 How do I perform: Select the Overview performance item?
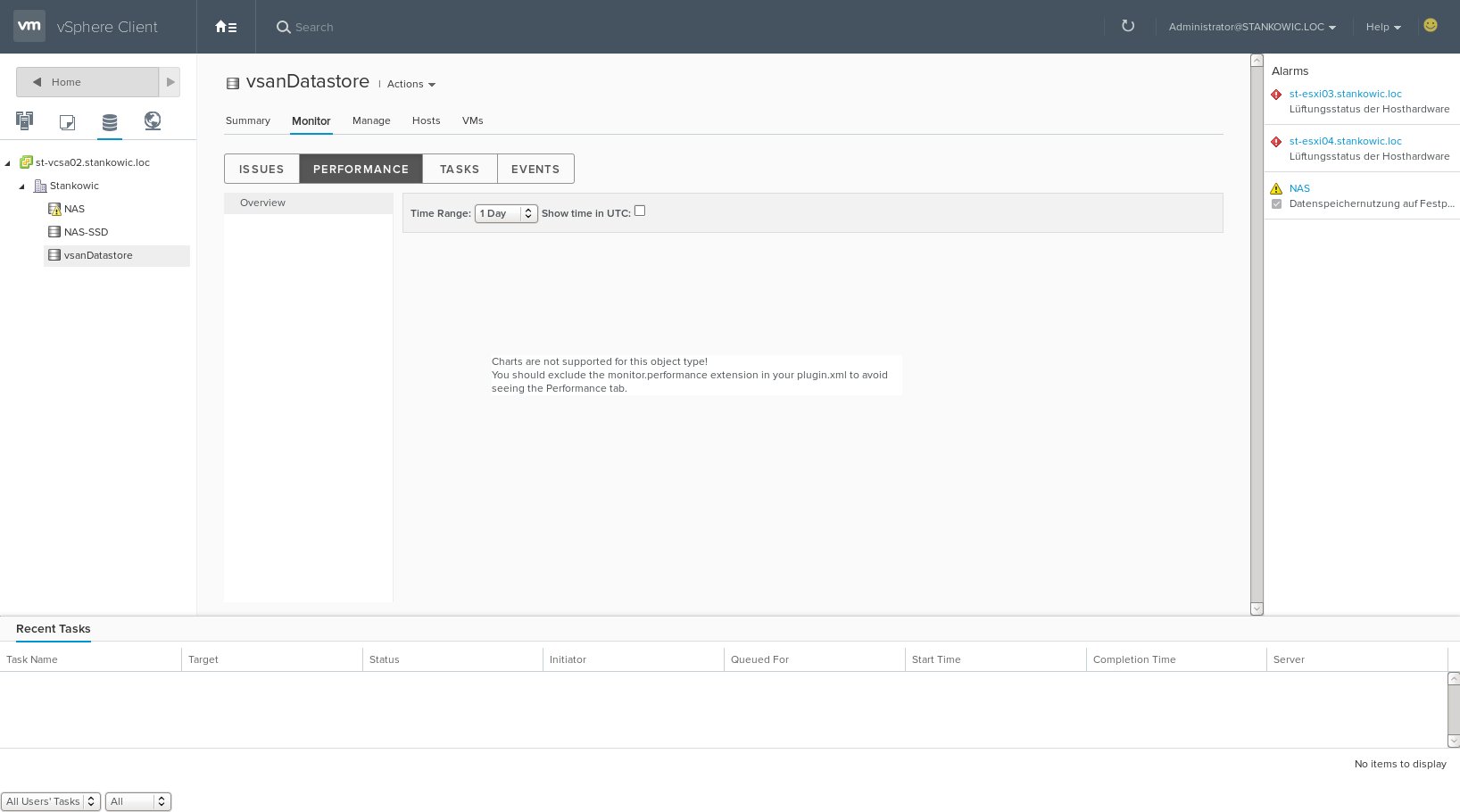309,203
